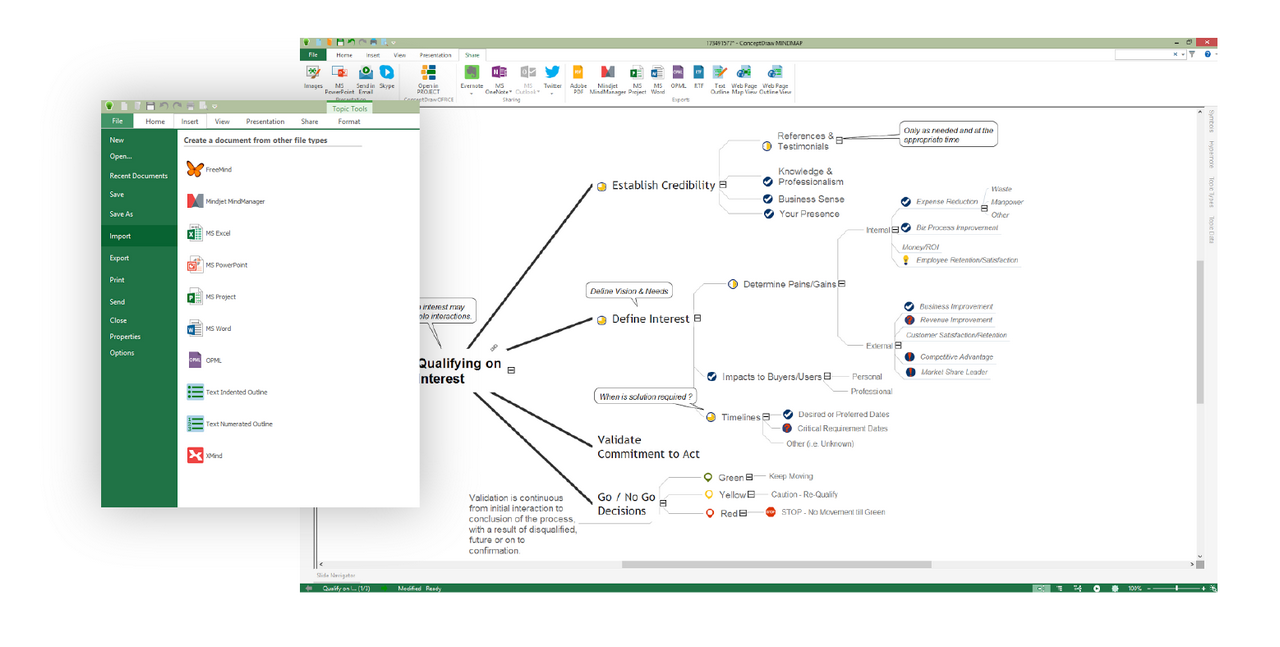Select OPML in import list

click(204, 360)
